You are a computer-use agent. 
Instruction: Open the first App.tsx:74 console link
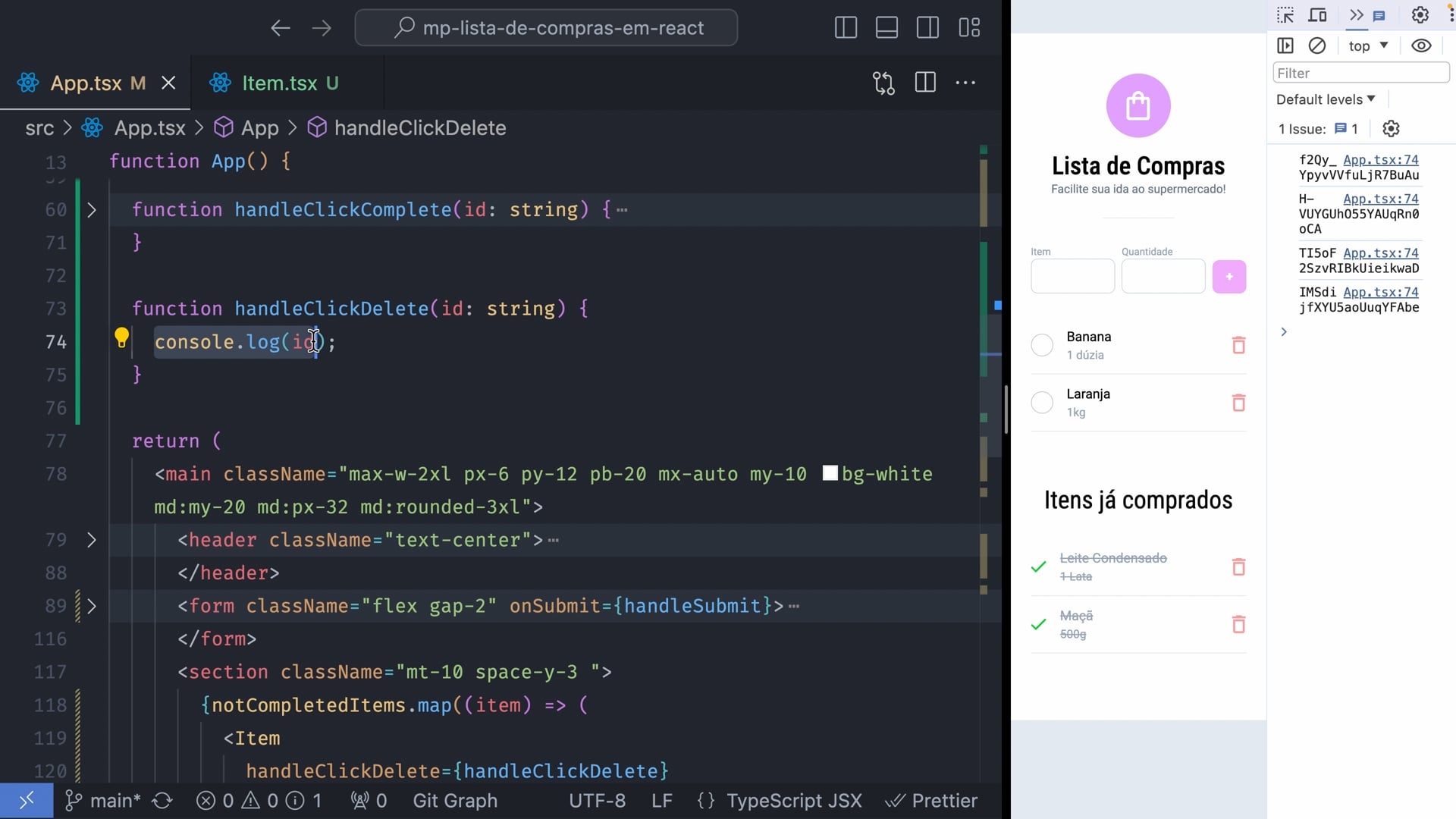(x=1380, y=160)
